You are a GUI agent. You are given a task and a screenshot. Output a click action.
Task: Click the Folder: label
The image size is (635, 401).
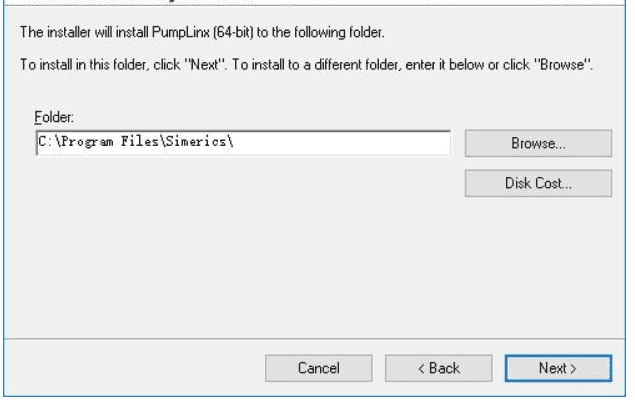pyautogui.click(x=54, y=117)
